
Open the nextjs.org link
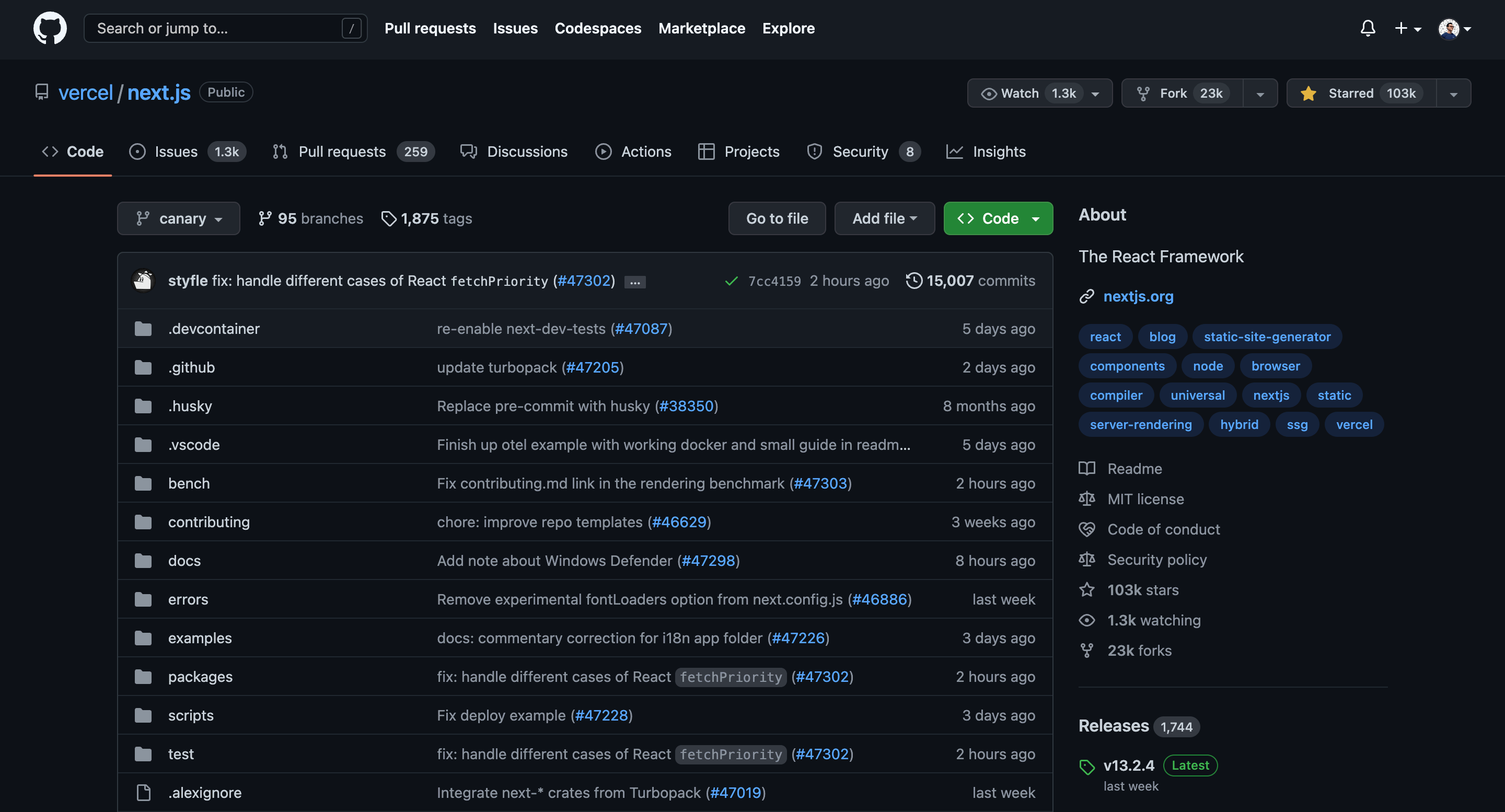(x=1138, y=296)
